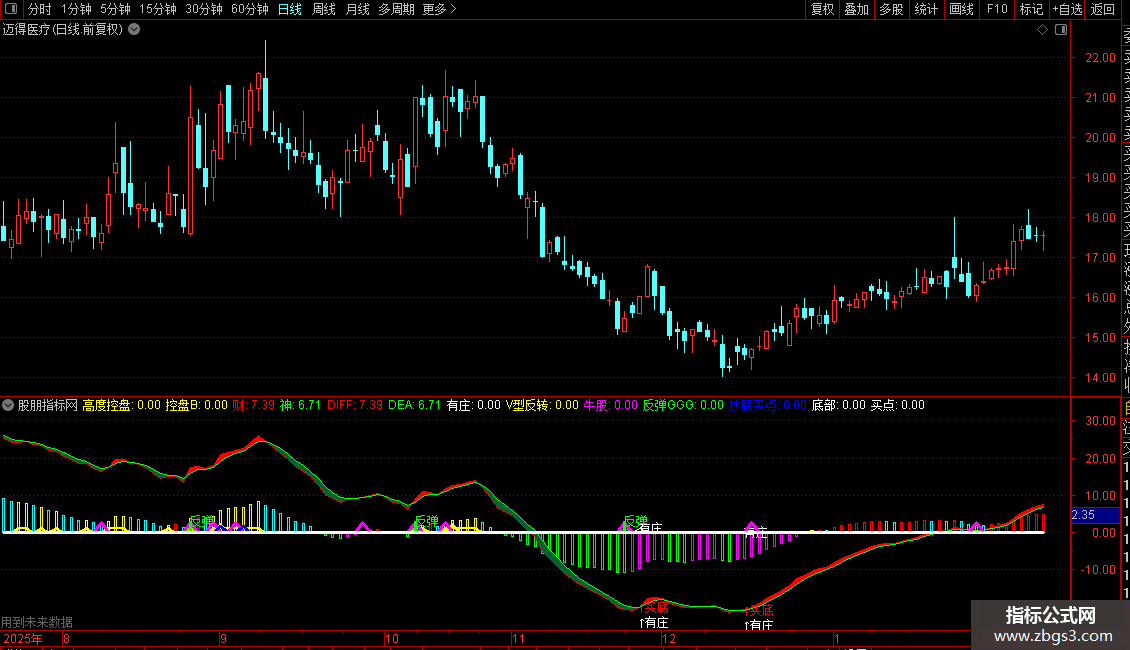
Task: Add stock via +自选 button
Action: pyautogui.click(x=1066, y=10)
